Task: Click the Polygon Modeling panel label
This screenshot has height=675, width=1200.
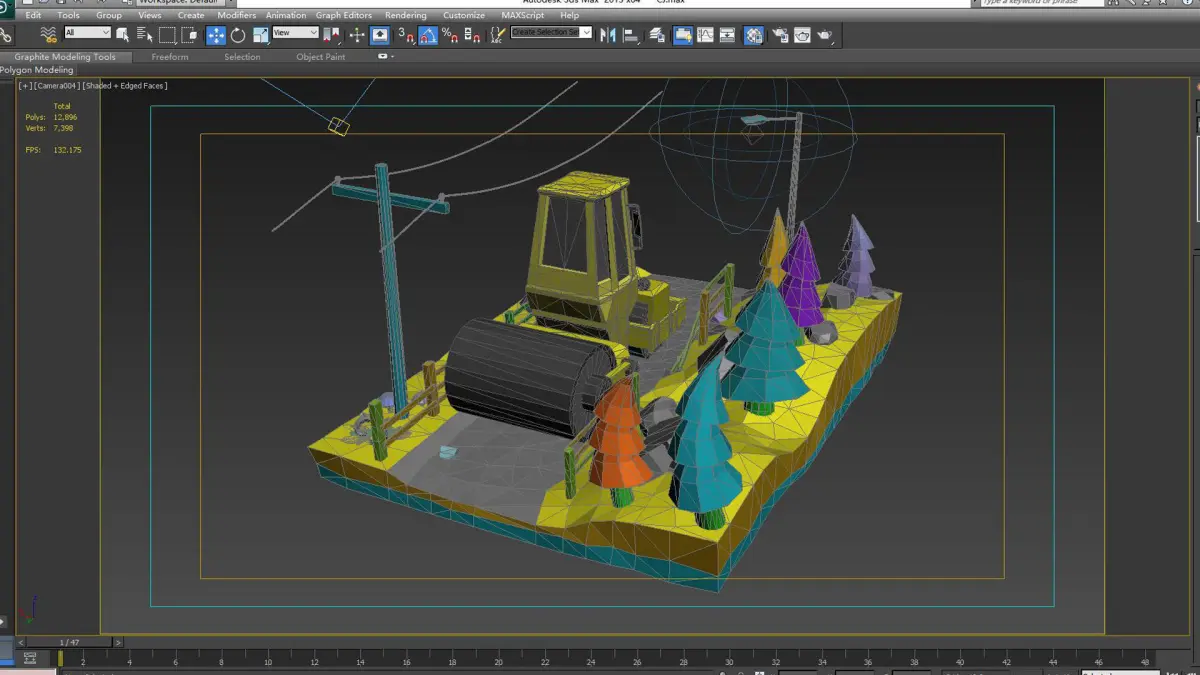Action: click(37, 70)
